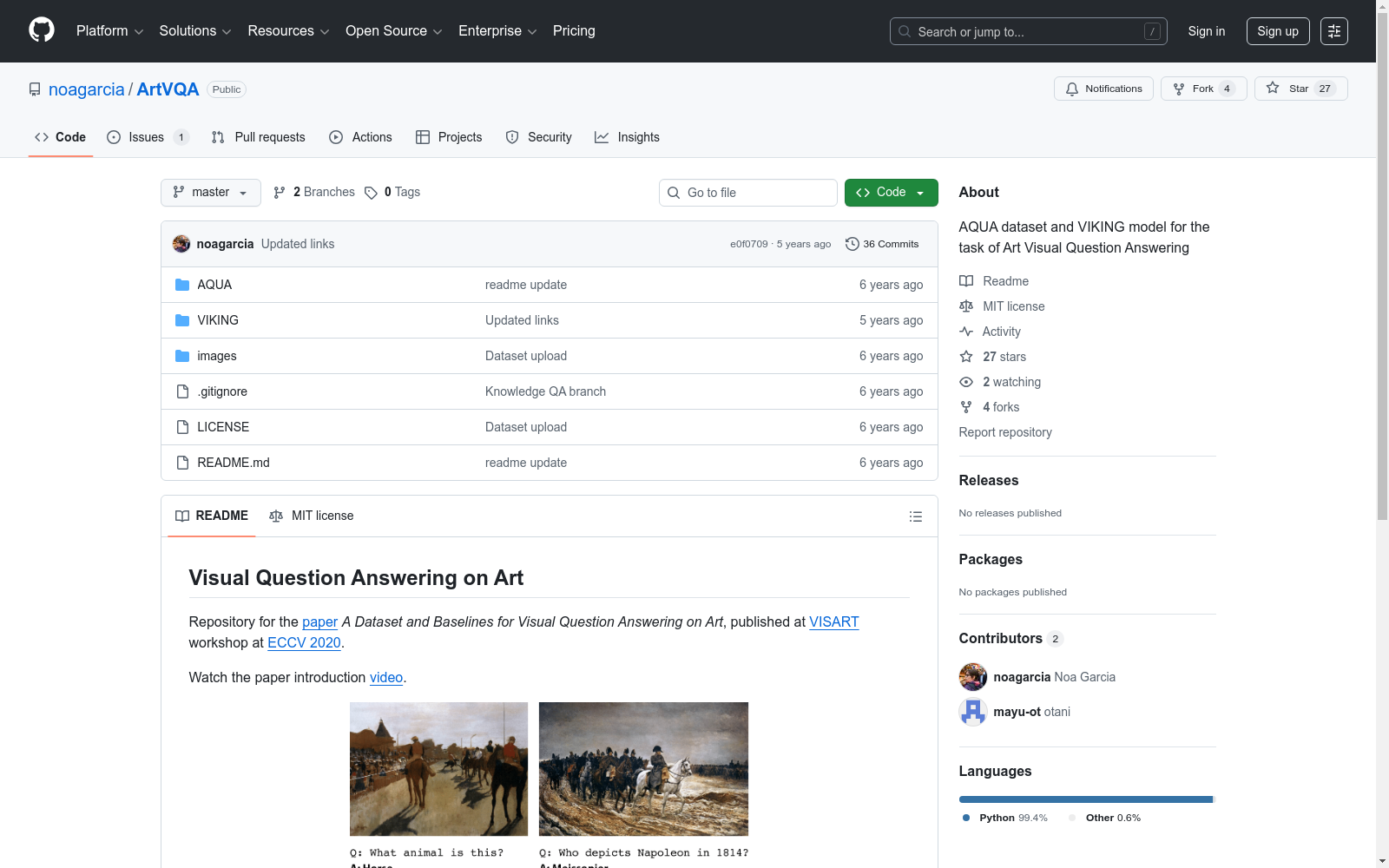Click the branch icon beside 2 Branches

coord(280,193)
